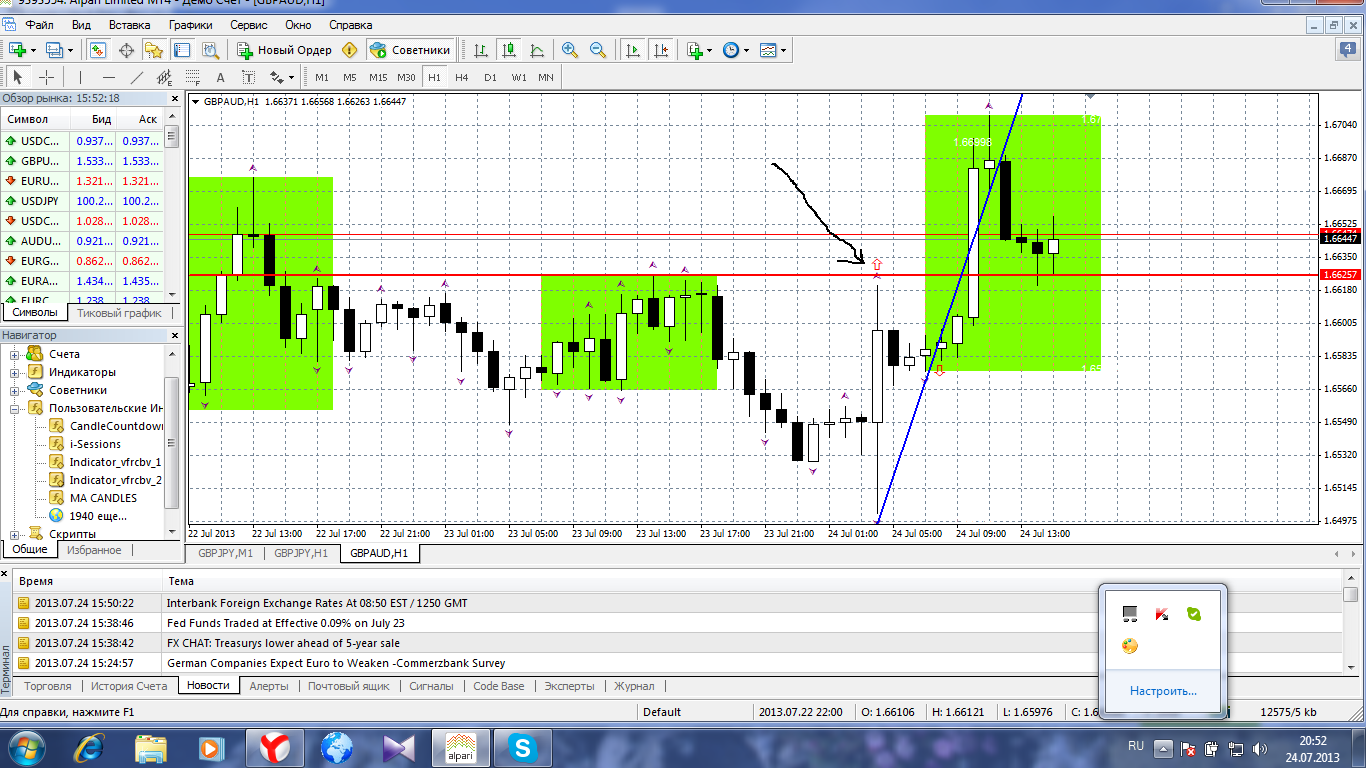Select the Fibonacci Retracement tool
Viewport: 1366px width, 768px height.
[193, 77]
